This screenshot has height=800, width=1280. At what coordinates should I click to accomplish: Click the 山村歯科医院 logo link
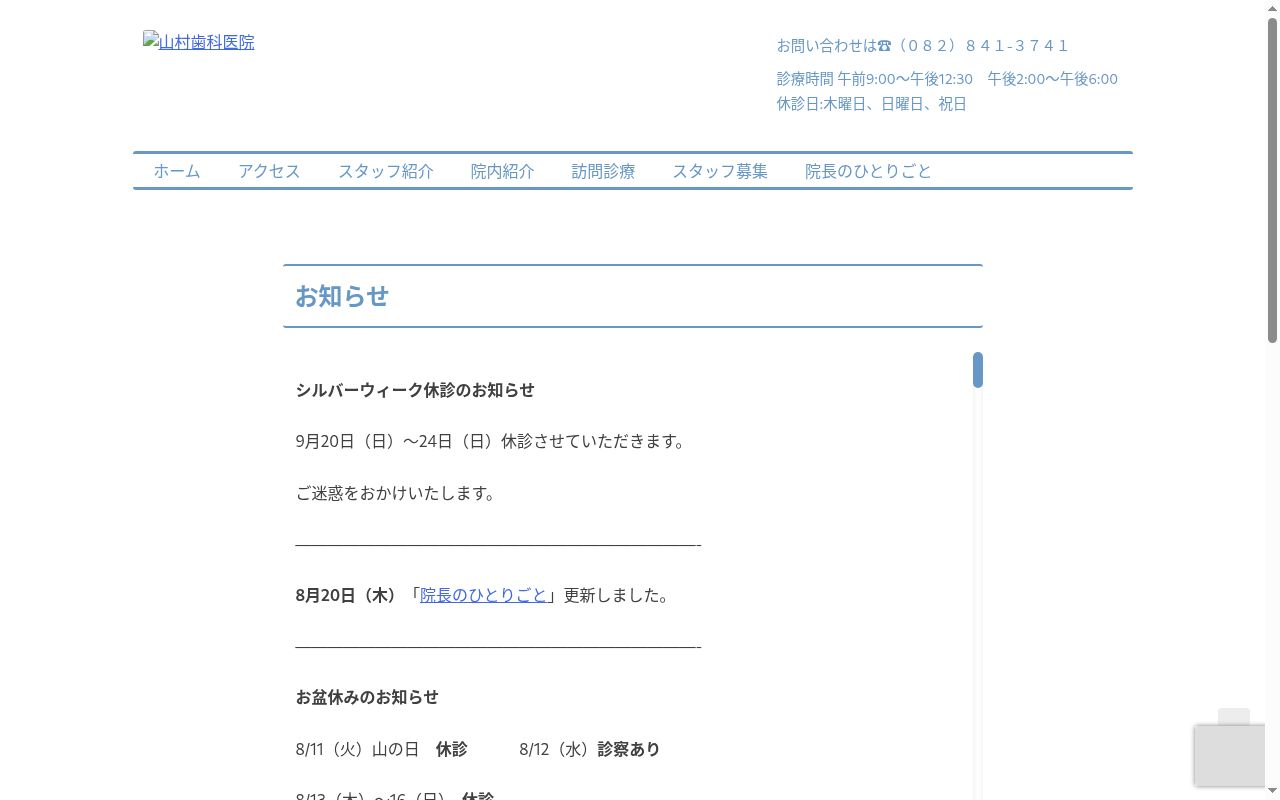(199, 42)
